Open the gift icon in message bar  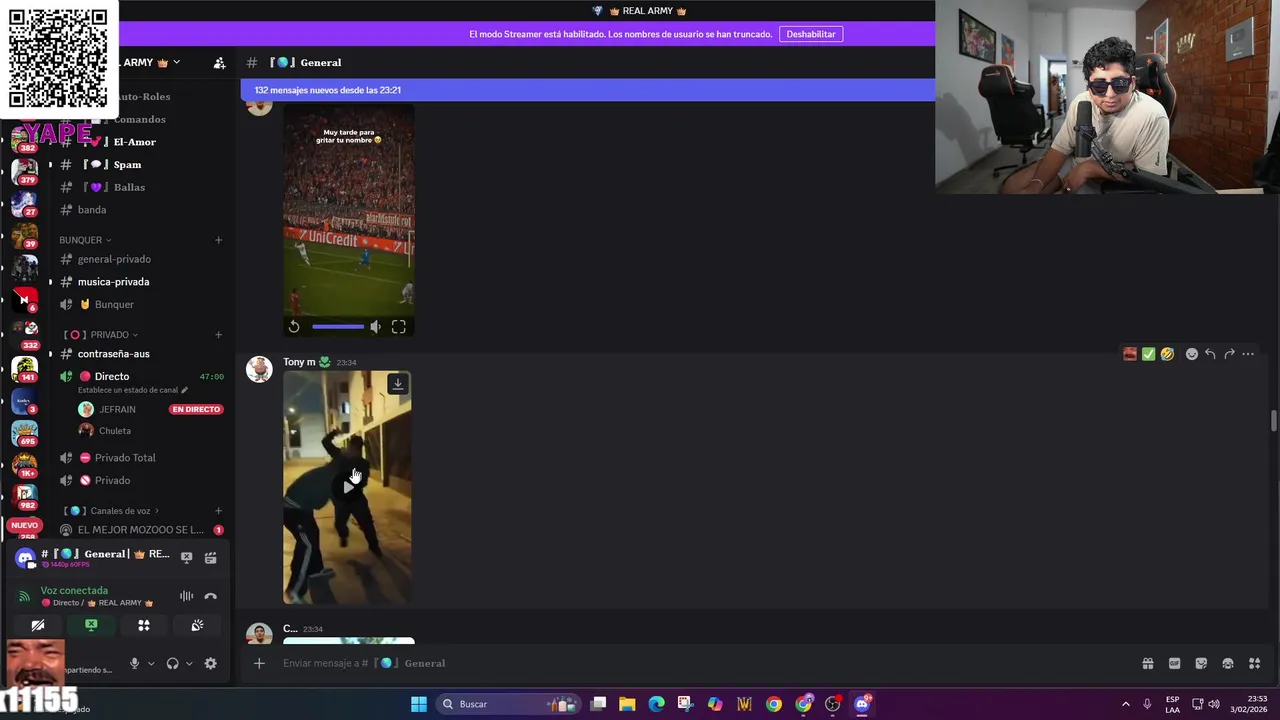pos(1148,663)
